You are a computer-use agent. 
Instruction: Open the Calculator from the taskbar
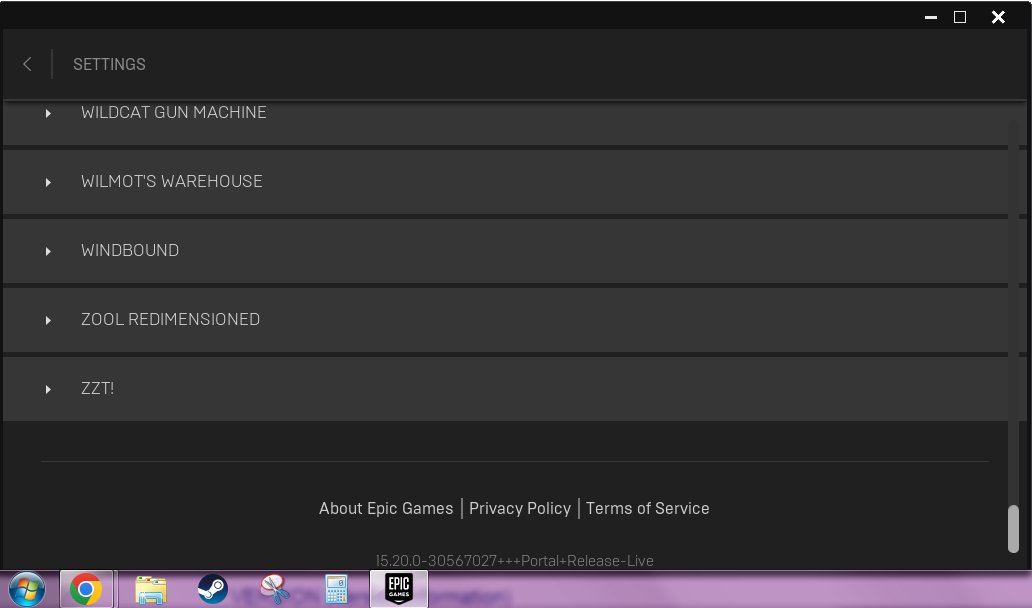[x=335, y=589]
